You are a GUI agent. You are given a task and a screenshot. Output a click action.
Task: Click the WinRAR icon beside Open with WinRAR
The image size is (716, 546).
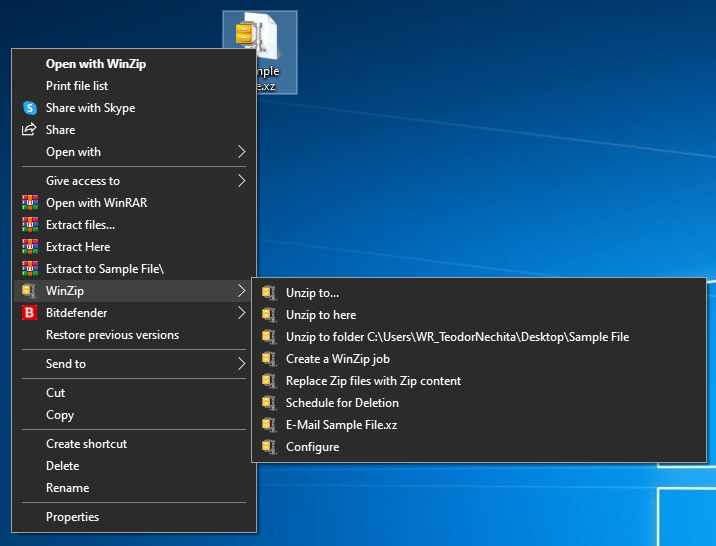[x=29, y=203]
